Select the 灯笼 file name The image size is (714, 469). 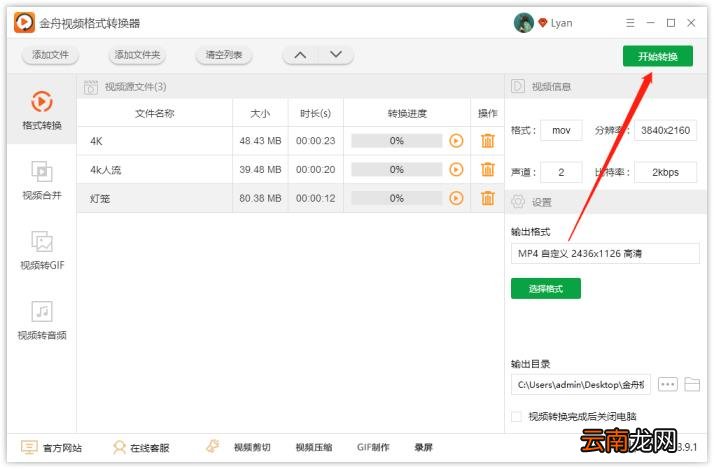100,199
